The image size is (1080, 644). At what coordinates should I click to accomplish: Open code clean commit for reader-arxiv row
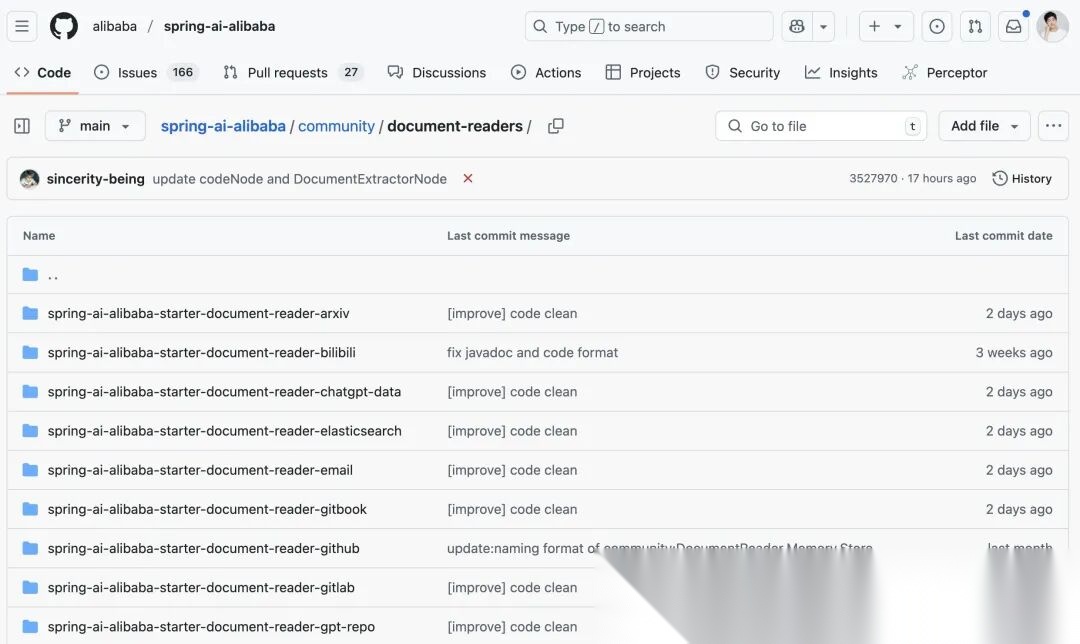click(x=512, y=313)
